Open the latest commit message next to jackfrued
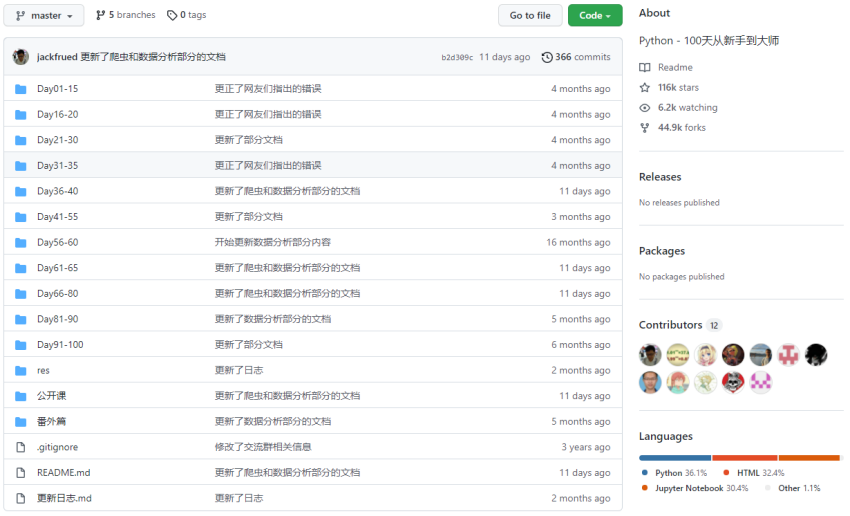 click(153, 57)
